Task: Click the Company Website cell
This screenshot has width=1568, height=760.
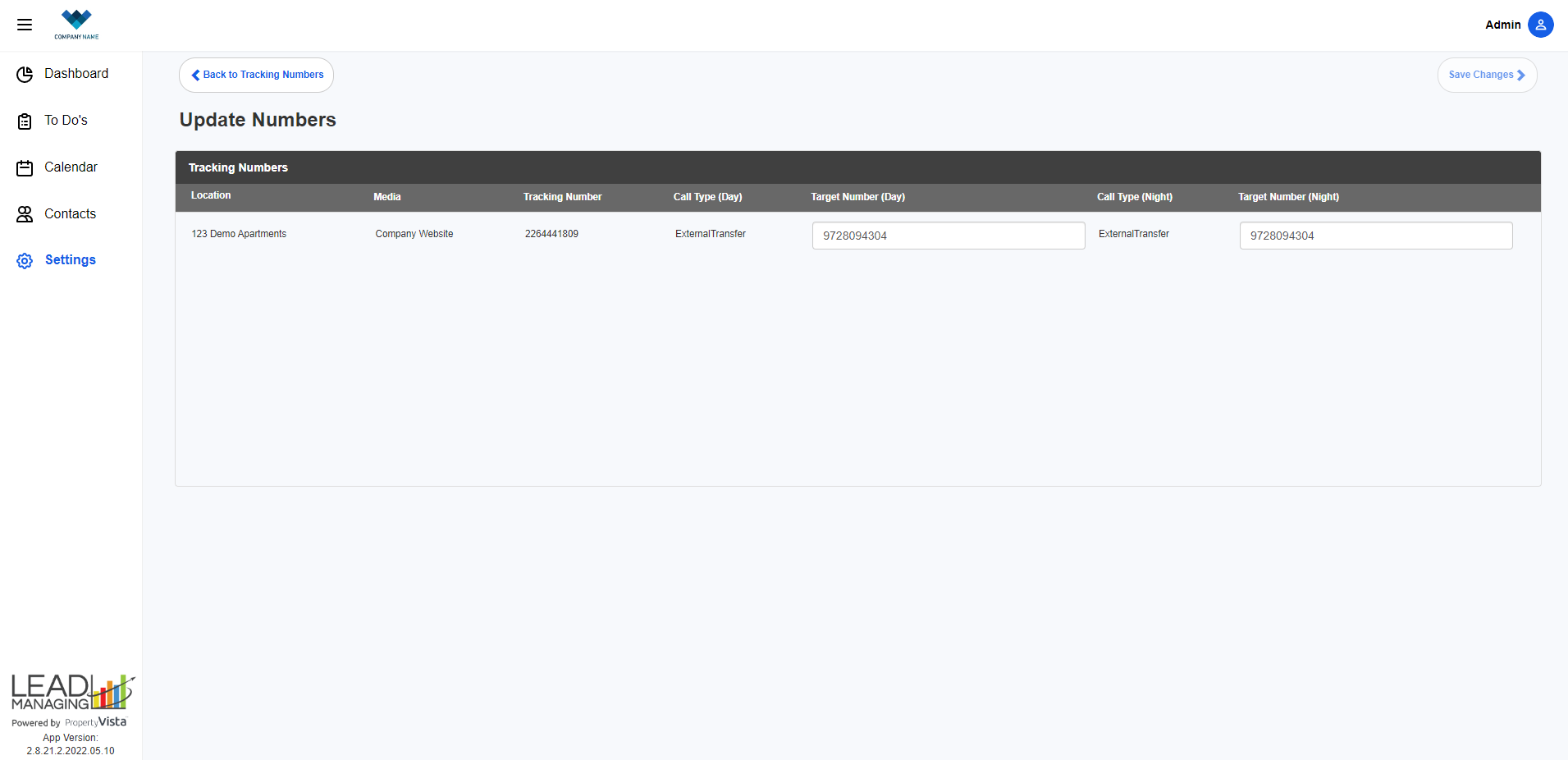Action: pos(414,234)
